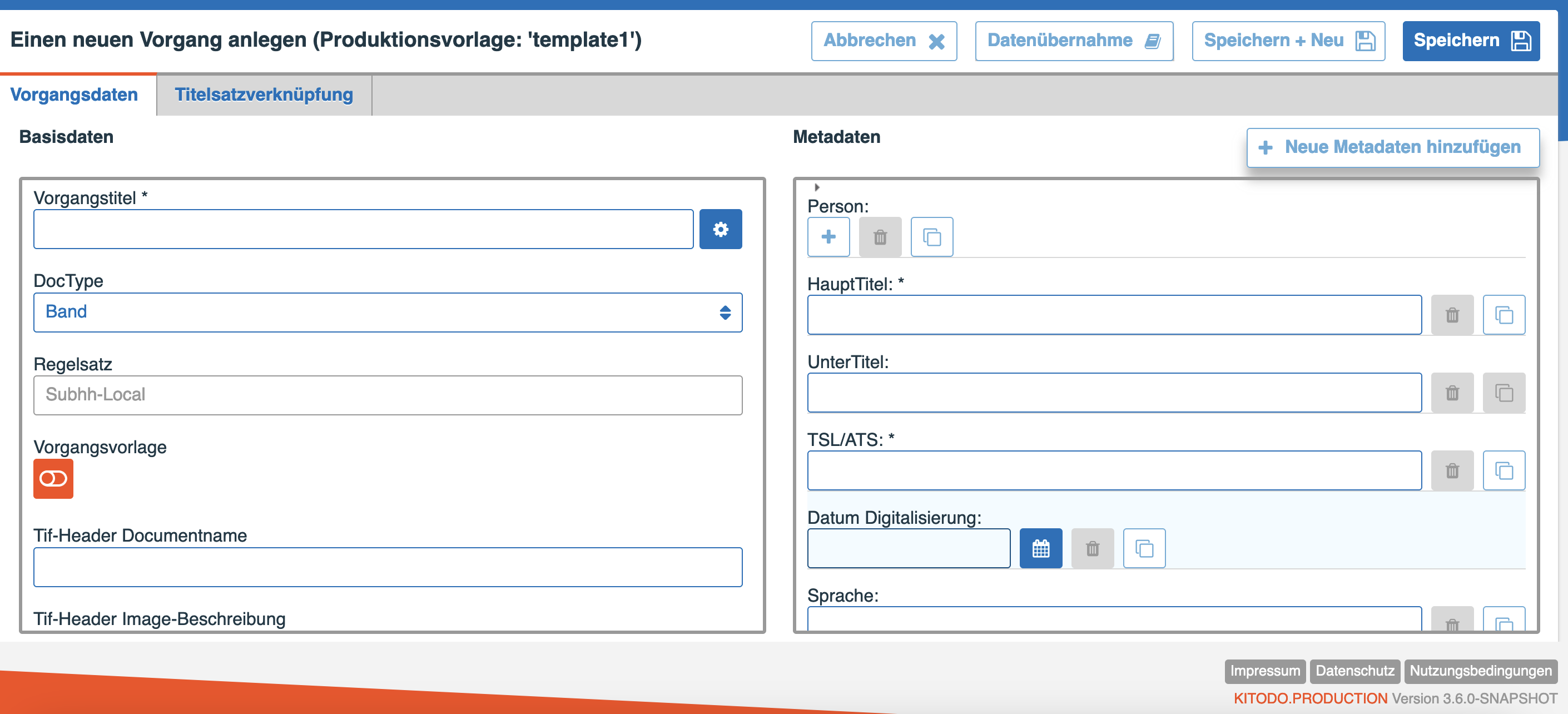Switch to the Titelsatzverknüpfung tab
This screenshot has height=714, width=1568.
coord(264,95)
